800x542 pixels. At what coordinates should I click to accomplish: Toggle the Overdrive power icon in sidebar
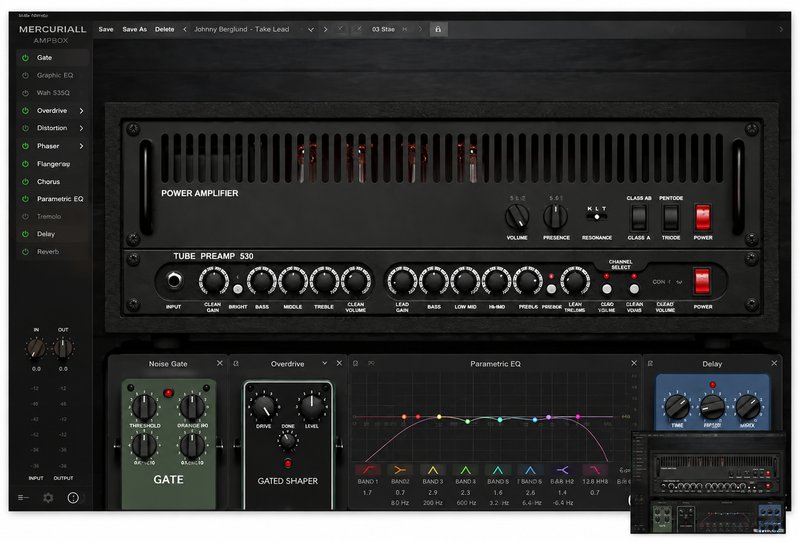click(x=25, y=111)
